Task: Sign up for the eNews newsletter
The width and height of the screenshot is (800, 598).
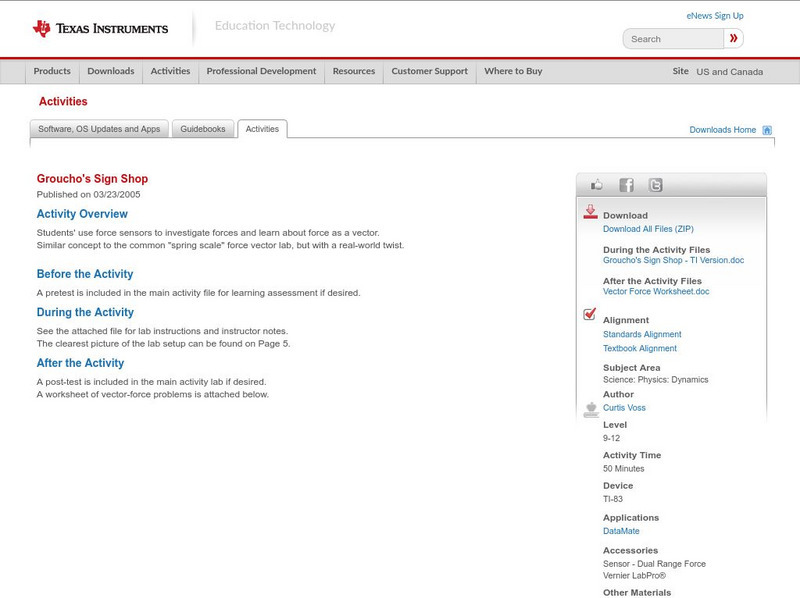Action: [x=714, y=15]
